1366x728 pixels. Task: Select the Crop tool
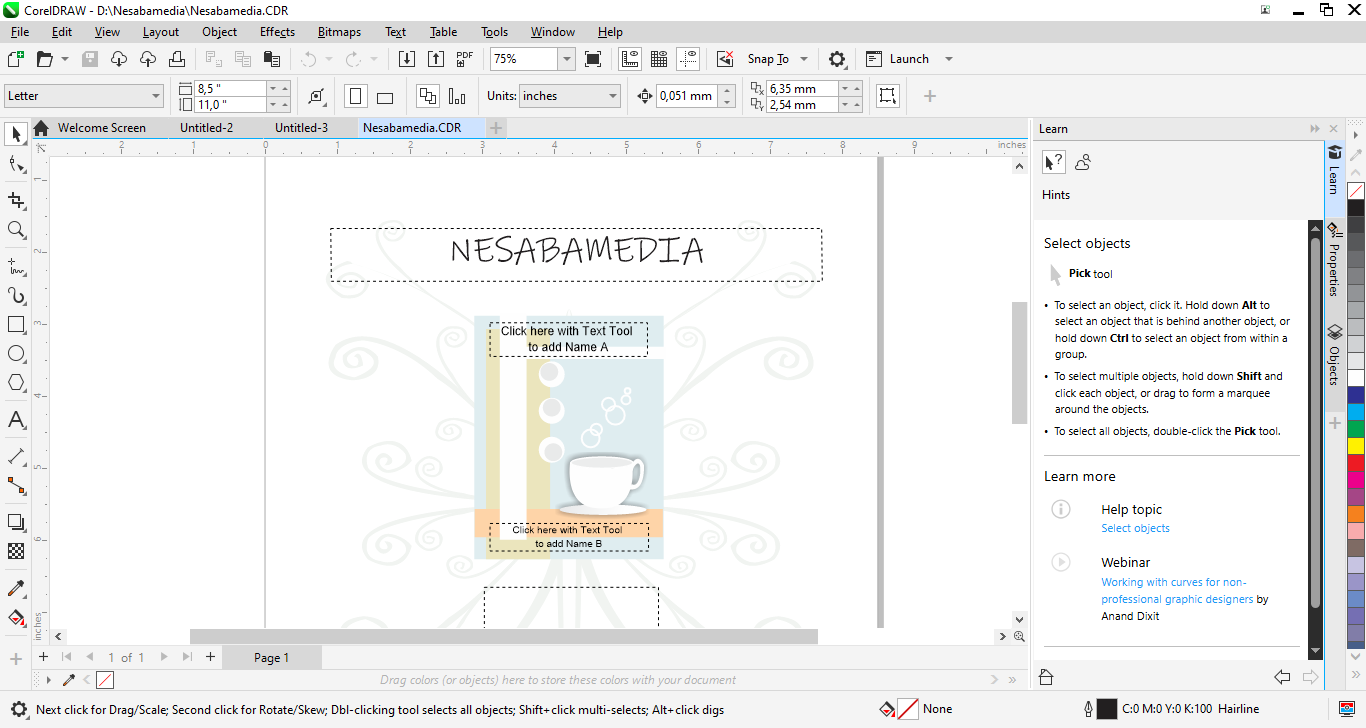point(16,201)
